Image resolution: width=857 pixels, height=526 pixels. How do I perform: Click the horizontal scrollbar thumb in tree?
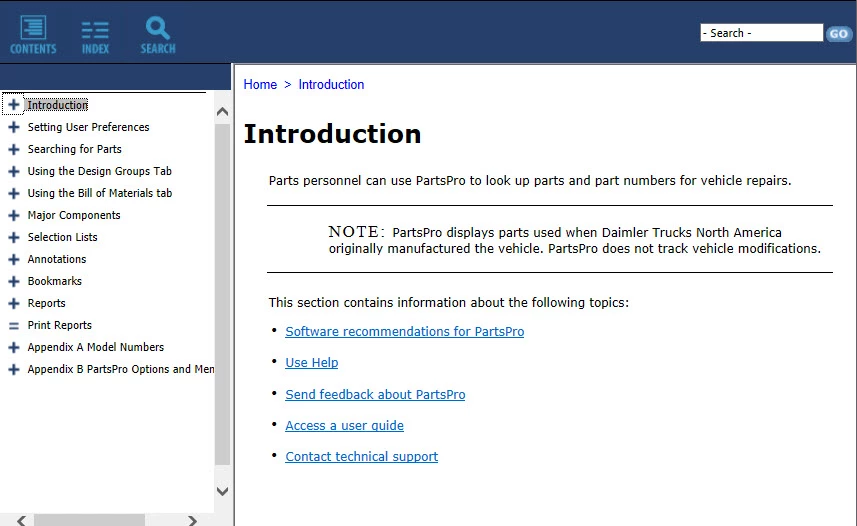pyautogui.click(x=90, y=520)
